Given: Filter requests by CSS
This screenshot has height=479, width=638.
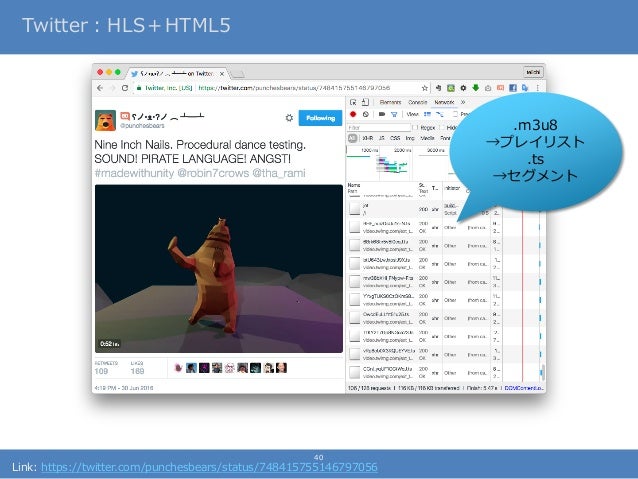Looking at the screenshot, I should pyautogui.click(x=395, y=138).
